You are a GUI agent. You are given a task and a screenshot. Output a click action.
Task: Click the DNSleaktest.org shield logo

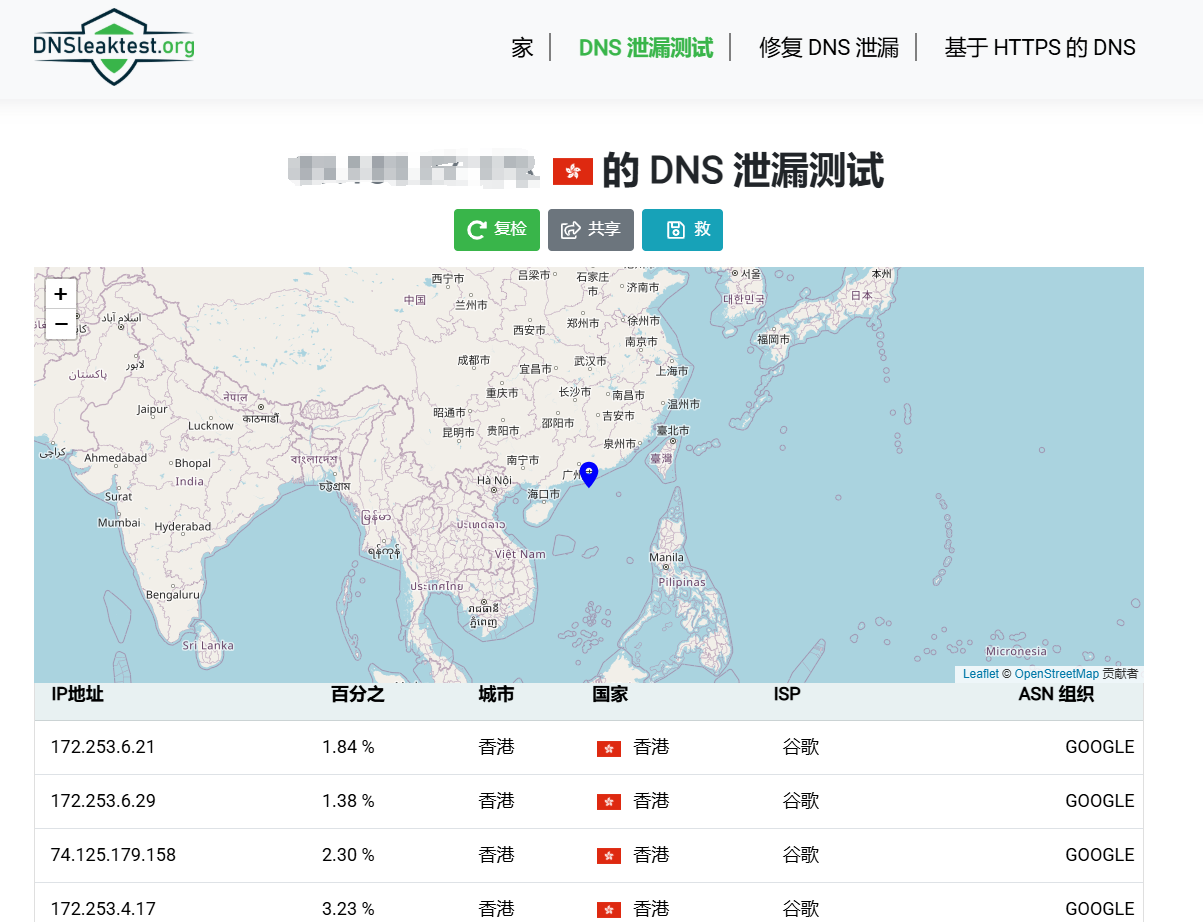(x=114, y=46)
